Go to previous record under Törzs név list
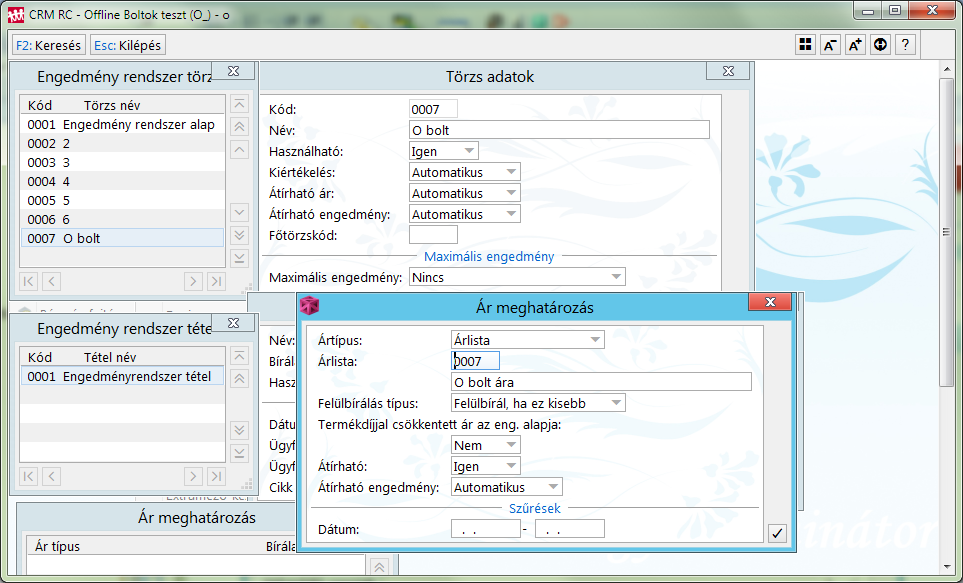Screen dimensions: 963x583 (x=52, y=281)
